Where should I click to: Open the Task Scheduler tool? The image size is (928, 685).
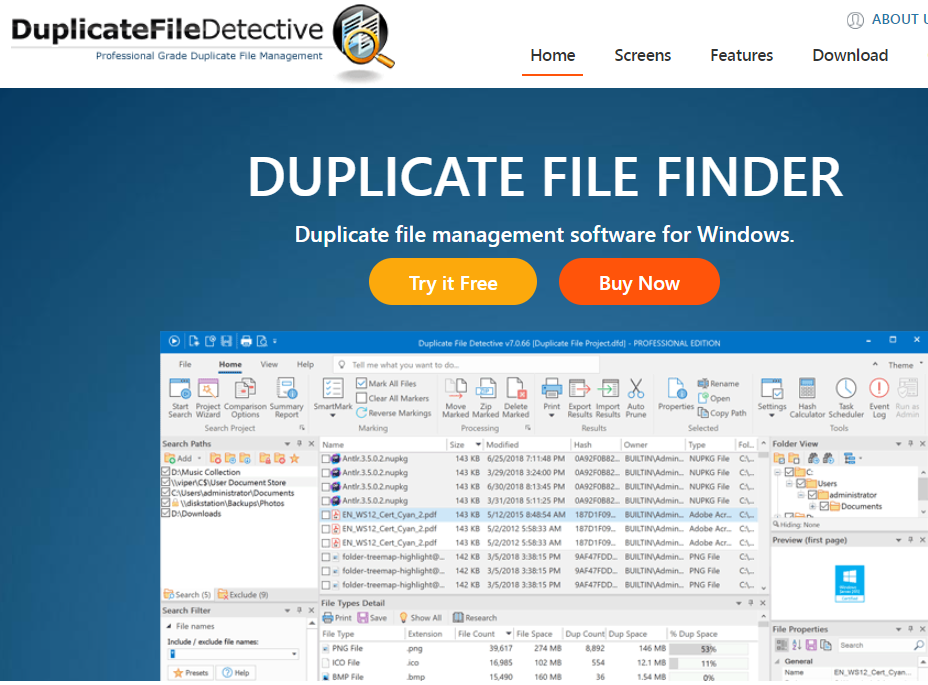pos(846,398)
